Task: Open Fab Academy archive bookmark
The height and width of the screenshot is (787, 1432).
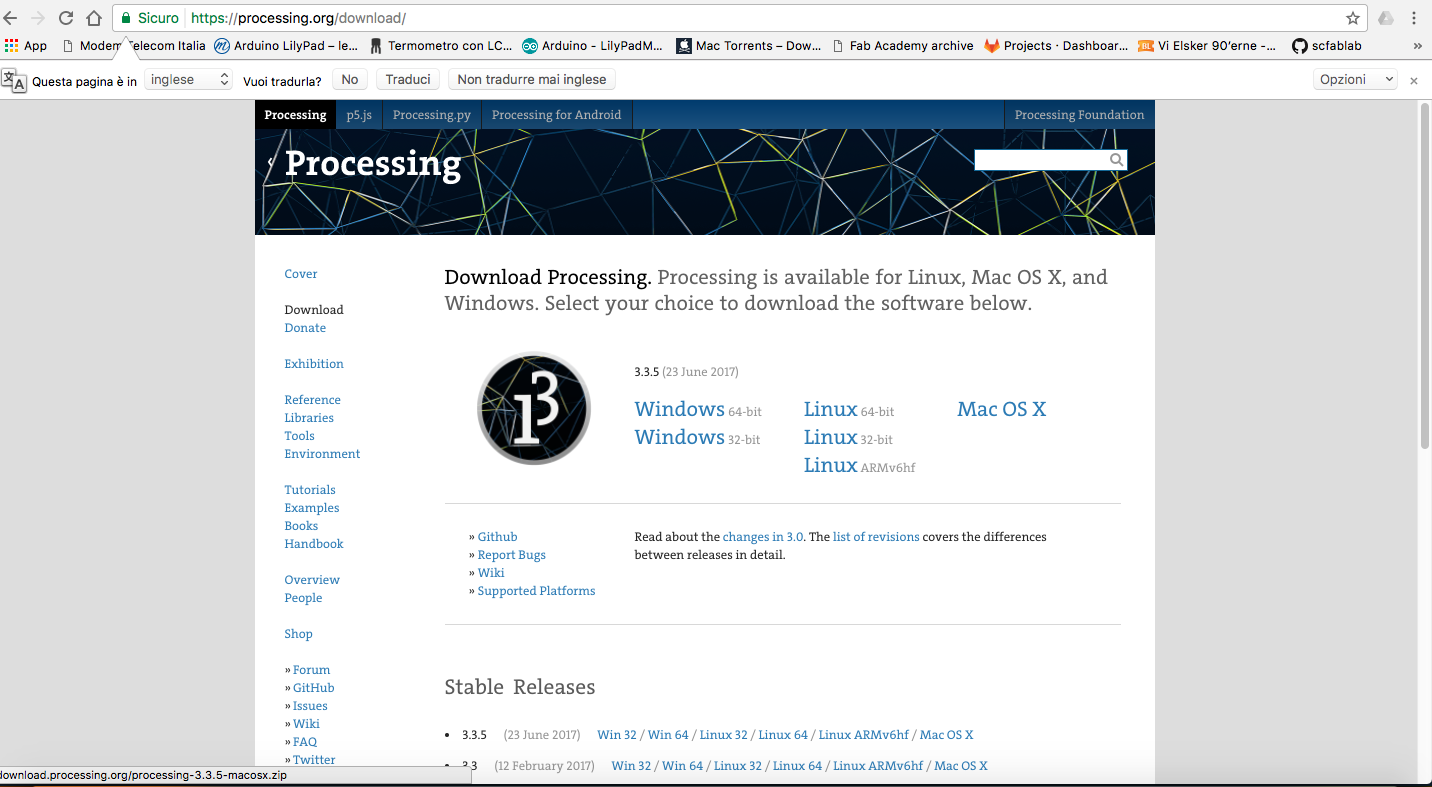Action: 902,46
